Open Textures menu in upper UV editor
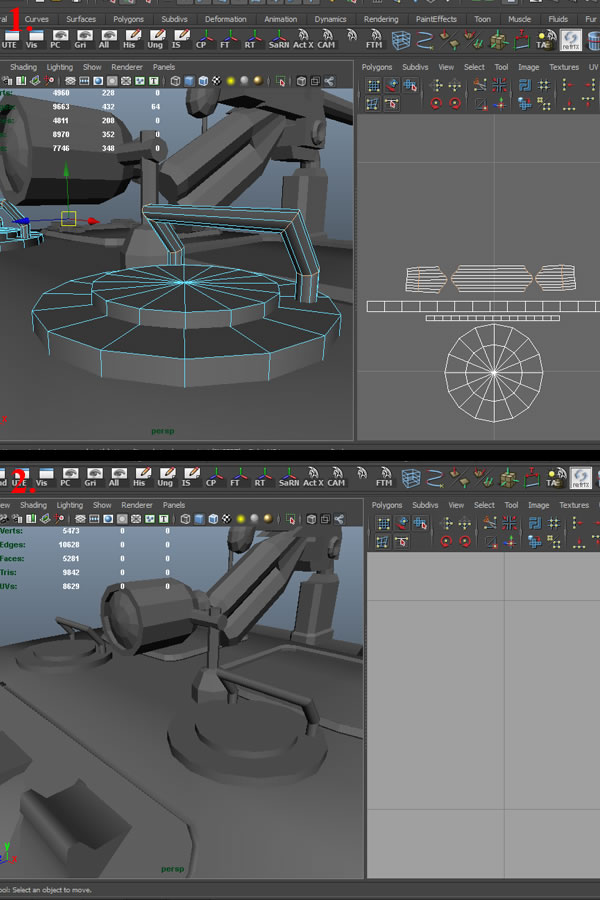The height and width of the screenshot is (900, 600). [564, 67]
